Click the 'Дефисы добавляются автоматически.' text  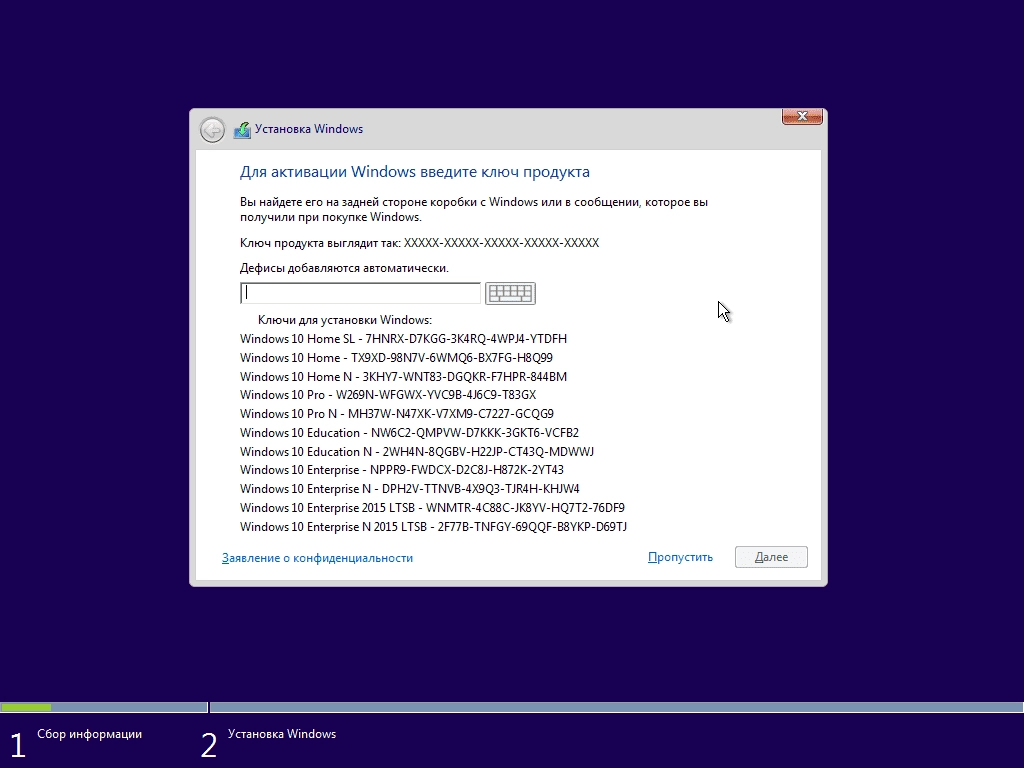pyautogui.click(x=344, y=268)
